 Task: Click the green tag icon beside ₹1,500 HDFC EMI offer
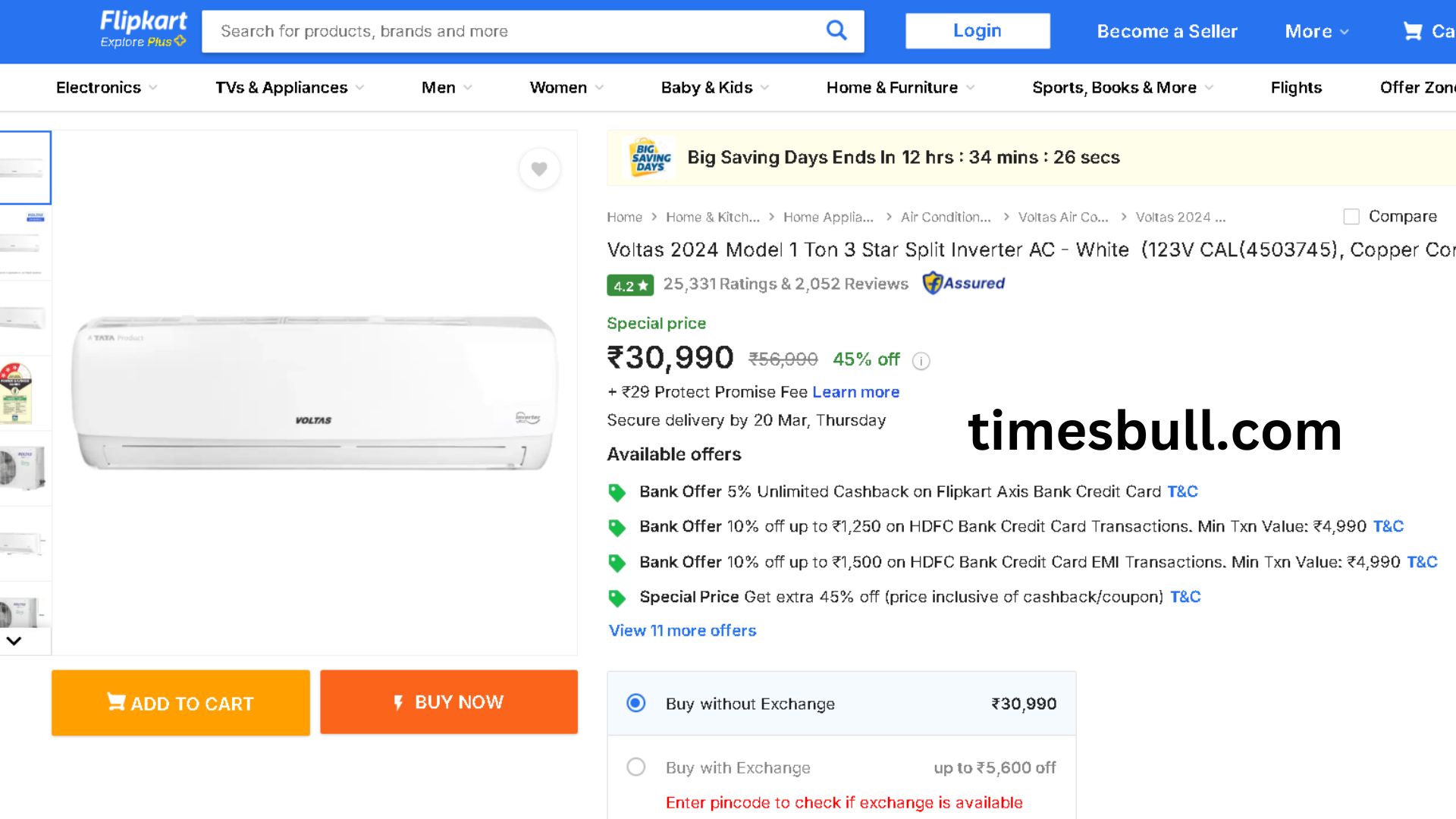[x=617, y=563]
